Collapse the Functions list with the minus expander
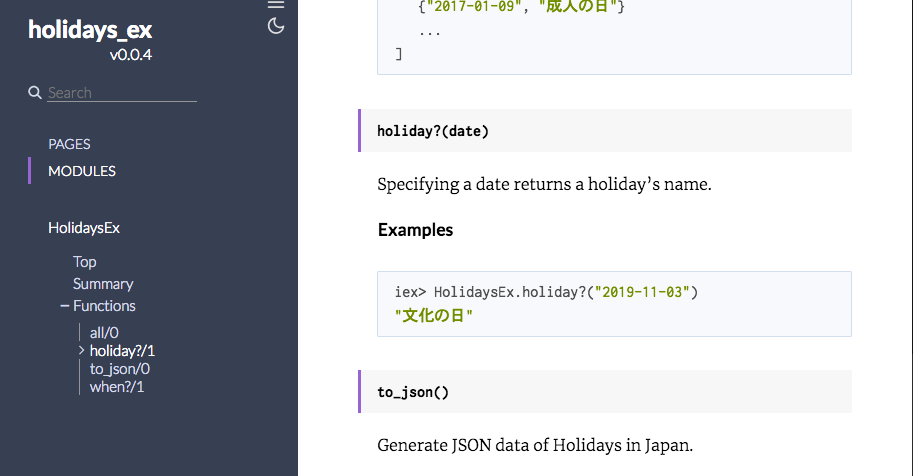The image size is (913, 476). [65, 306]
